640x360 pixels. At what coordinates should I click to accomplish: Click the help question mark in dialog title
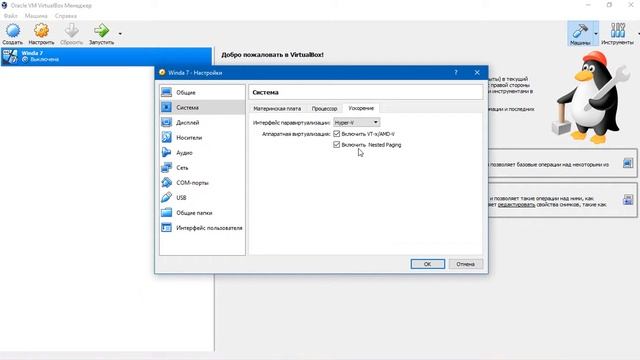pyautogui.click(x=456, y=73)
